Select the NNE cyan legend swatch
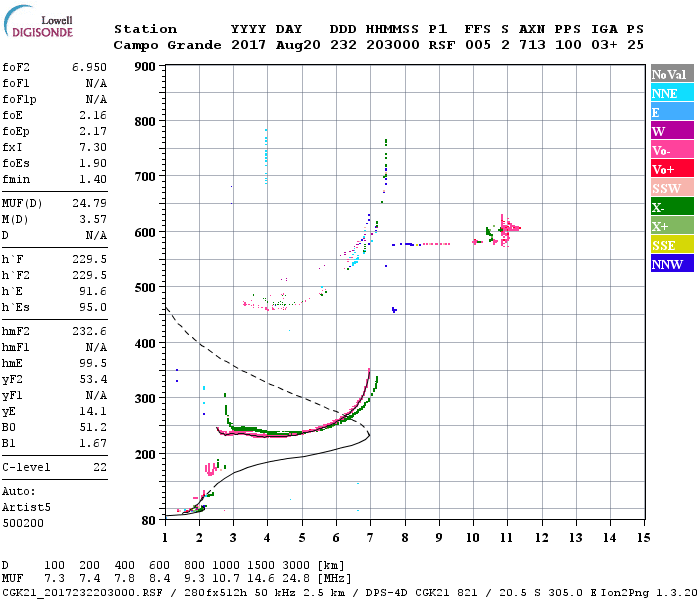Image resolution: width=700 pixels, height=600 pixels. pyautogui.click(x=672, y=93)
